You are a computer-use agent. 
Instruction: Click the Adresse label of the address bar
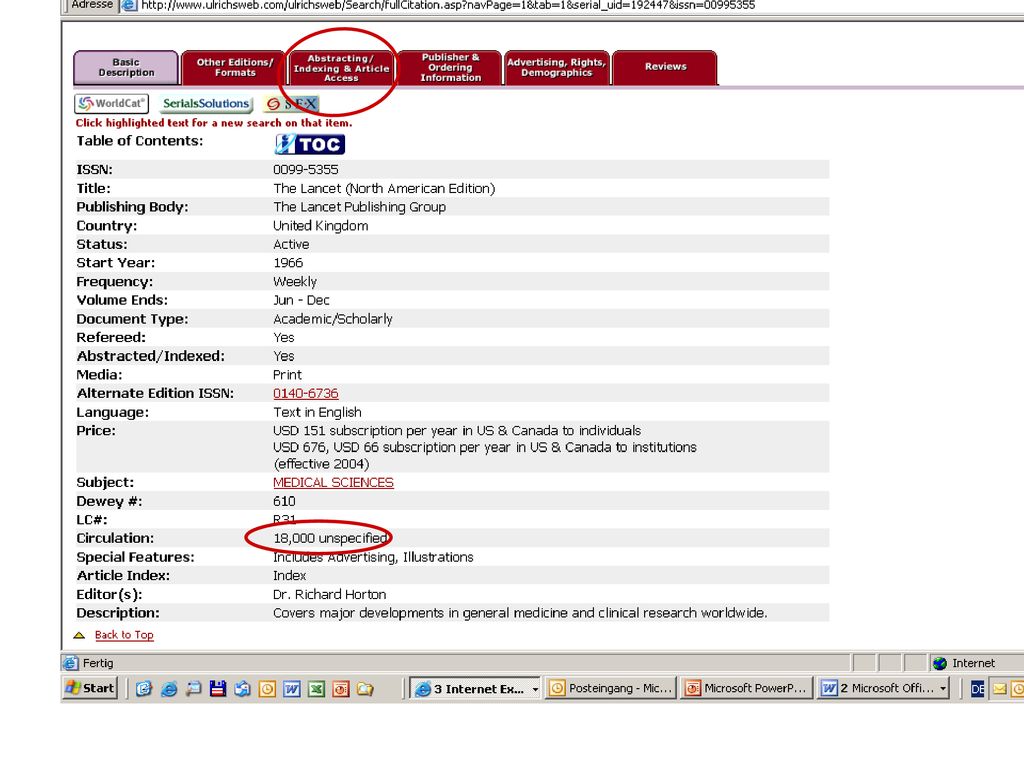click(92, 5)
